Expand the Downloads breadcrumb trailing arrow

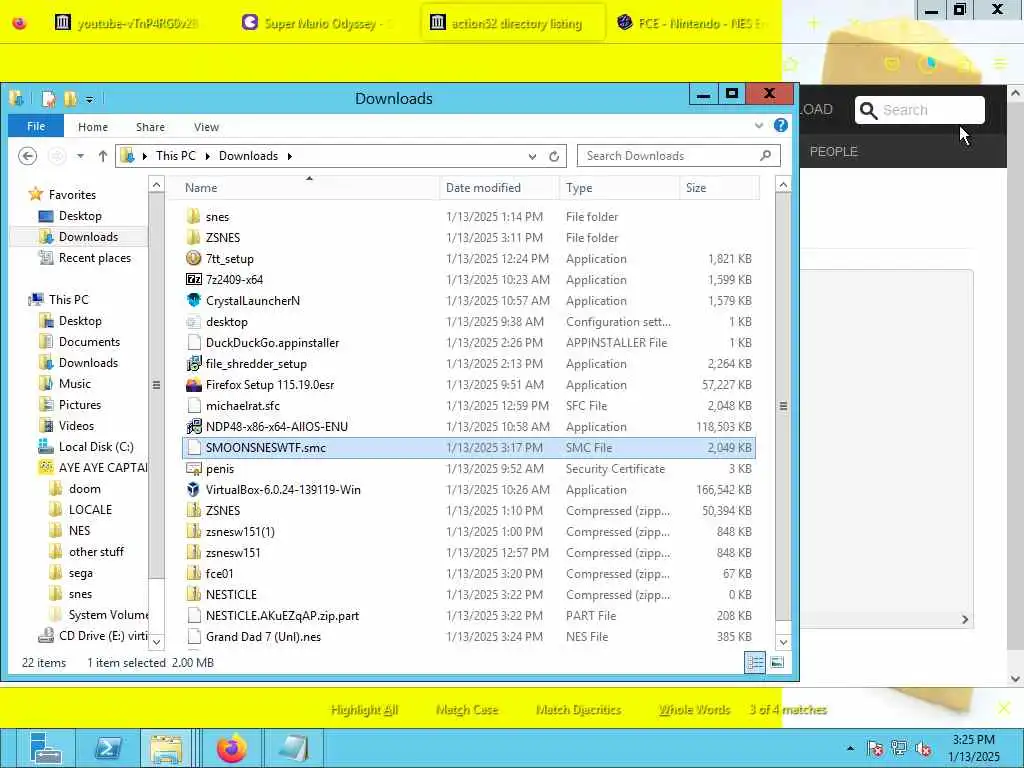[289, 156]
